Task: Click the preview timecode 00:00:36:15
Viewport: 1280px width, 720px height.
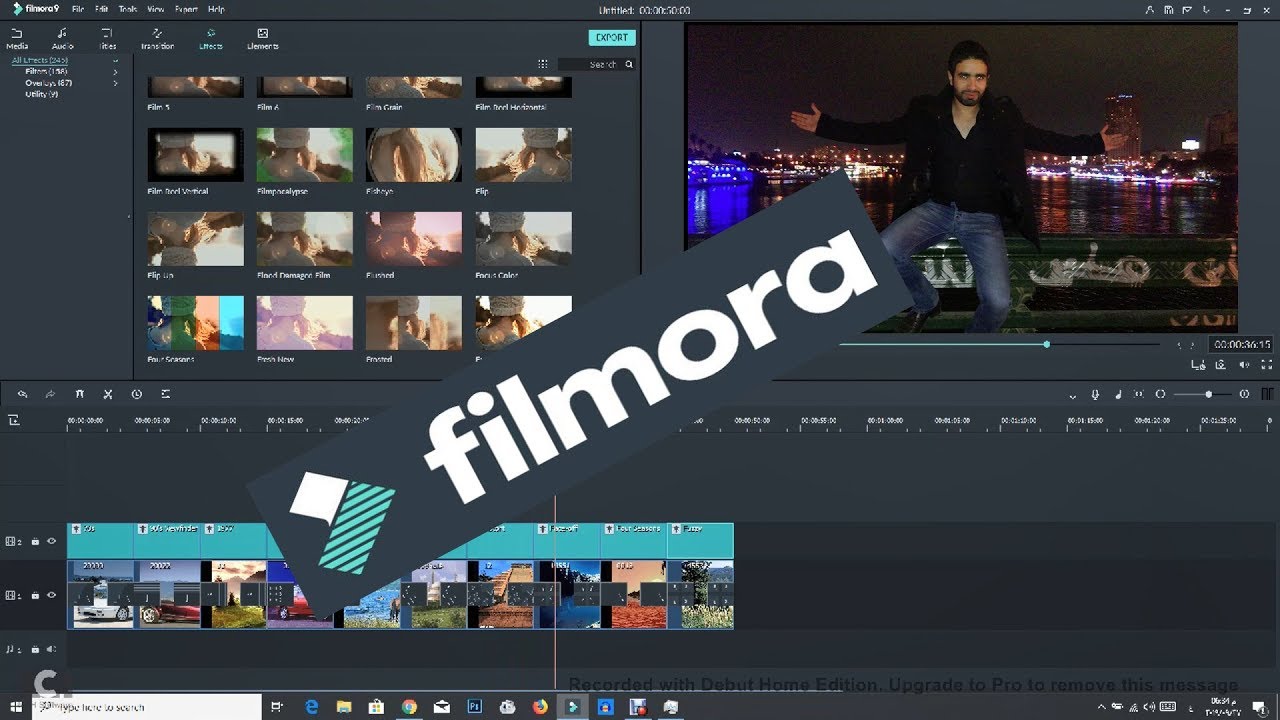Action: click(x=1242, y=344)
